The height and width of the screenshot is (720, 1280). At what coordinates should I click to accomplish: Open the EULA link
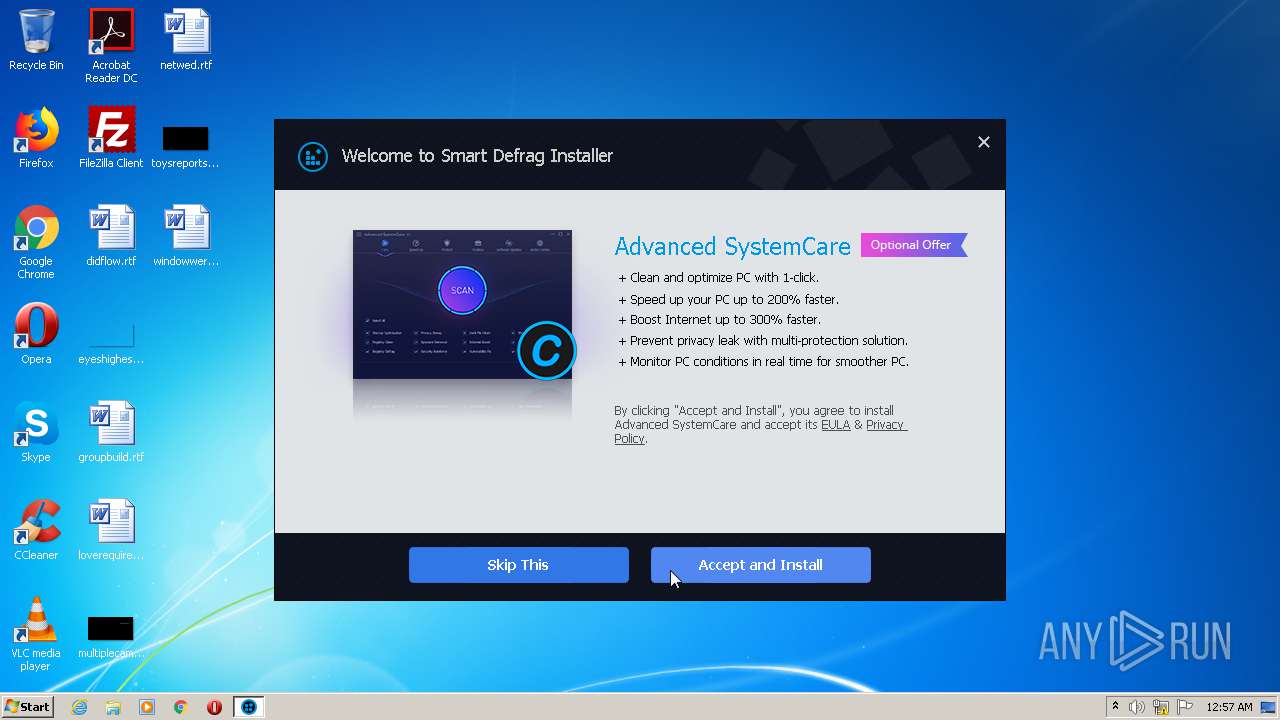click(x=836, y=425)
